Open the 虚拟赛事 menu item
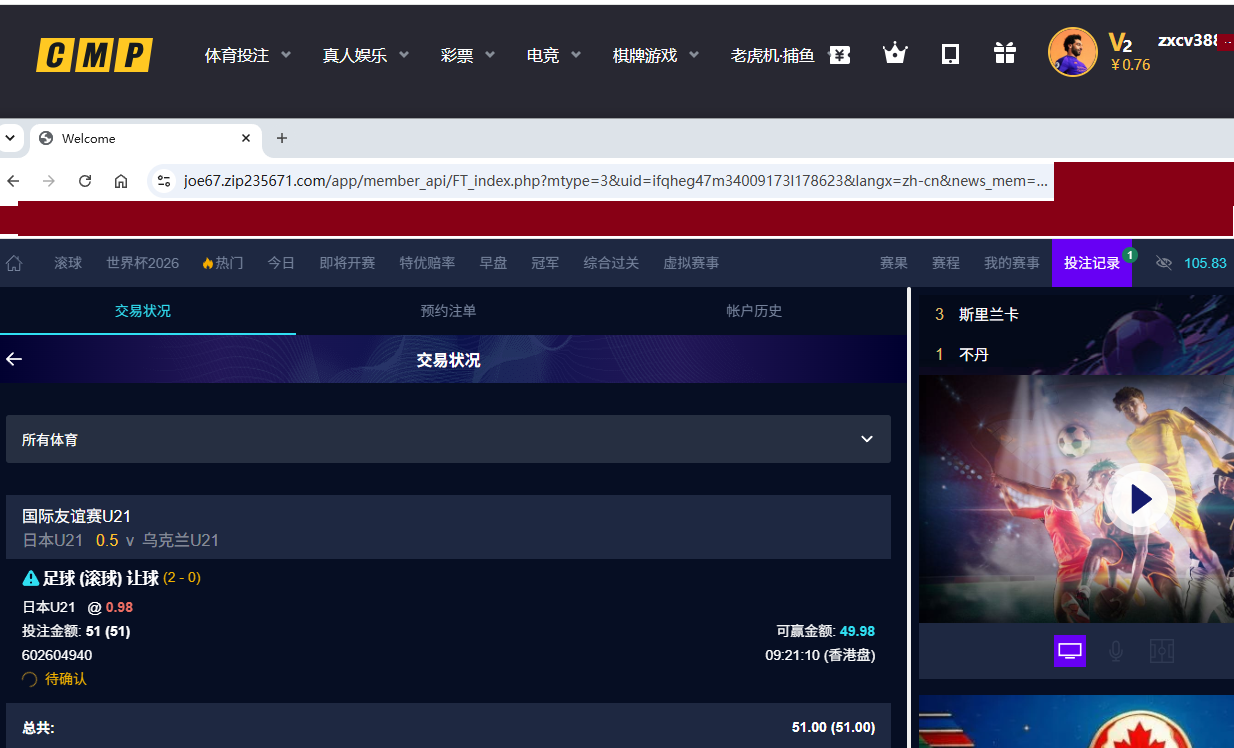 pyautogui.click(x=691, y=263)
